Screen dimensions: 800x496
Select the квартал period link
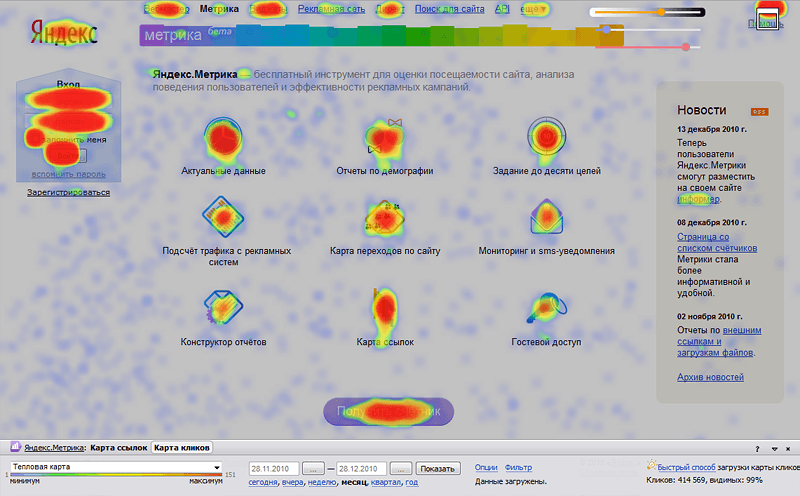[386, 482]
